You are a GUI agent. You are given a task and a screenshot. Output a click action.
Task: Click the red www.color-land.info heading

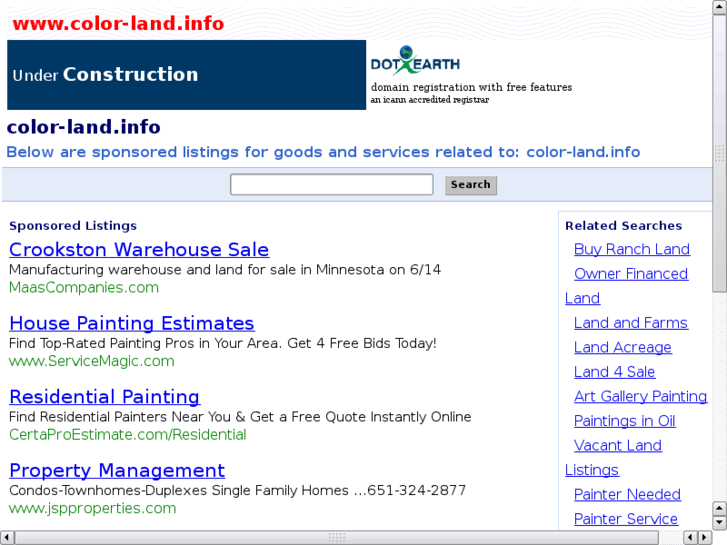point(118,23)
